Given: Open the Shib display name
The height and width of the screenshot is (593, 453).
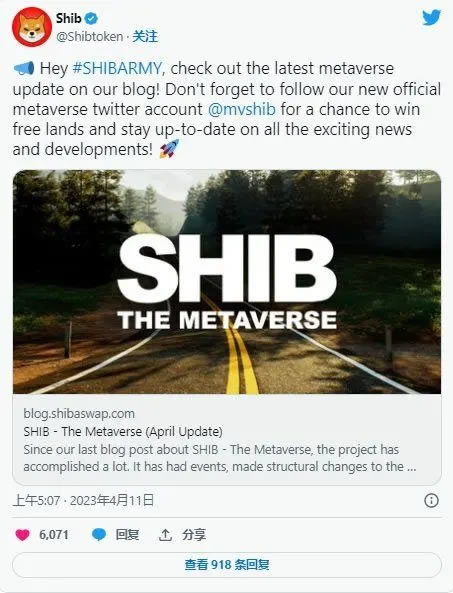Looking at the screenshot, I should click(x=68, y=18).
